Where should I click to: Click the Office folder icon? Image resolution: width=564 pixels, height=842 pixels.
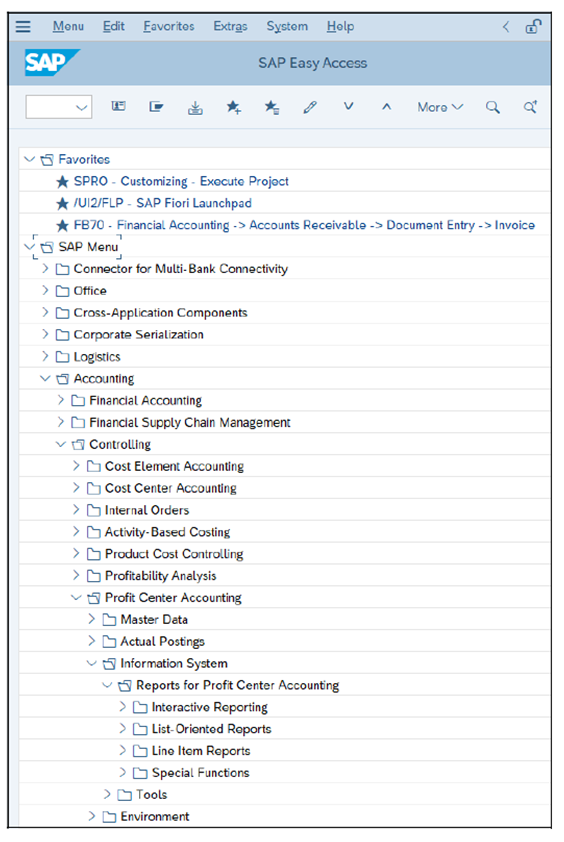point(63,291)
